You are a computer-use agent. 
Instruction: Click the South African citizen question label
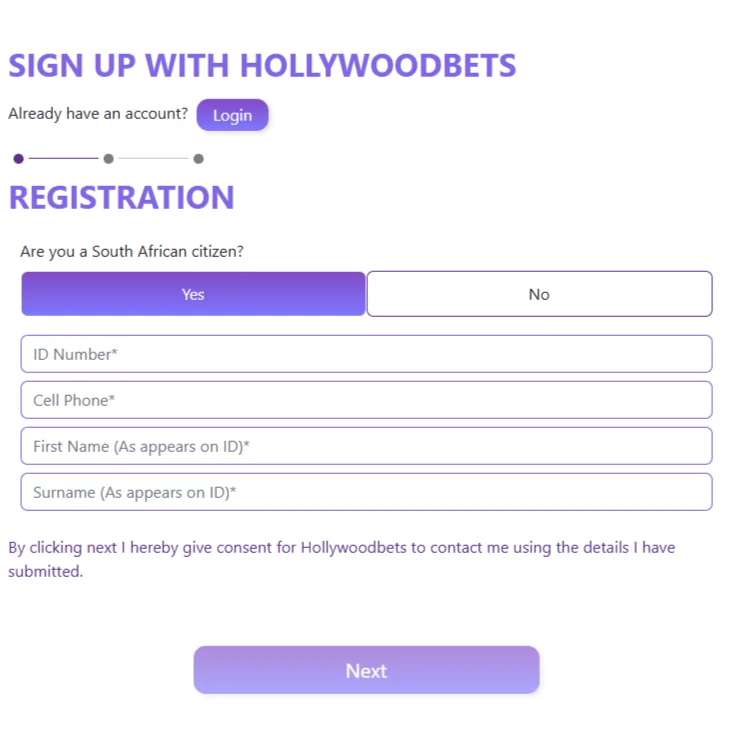pos(132,251)
